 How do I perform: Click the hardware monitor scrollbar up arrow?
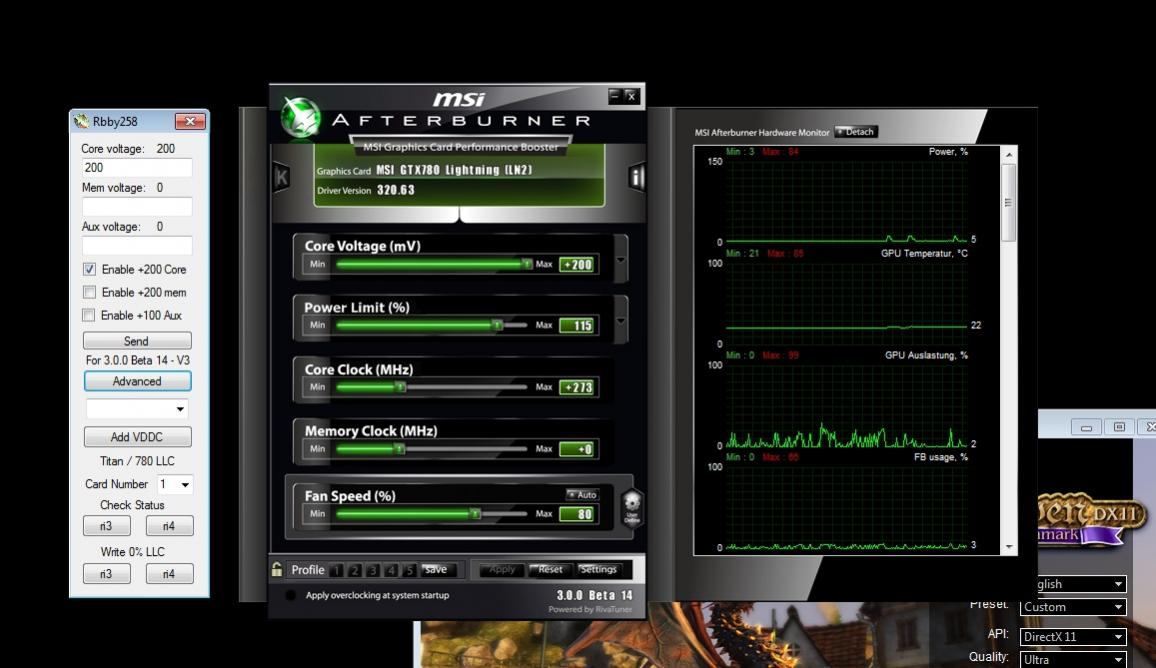pyautogui.click(x=1009, y=155)
